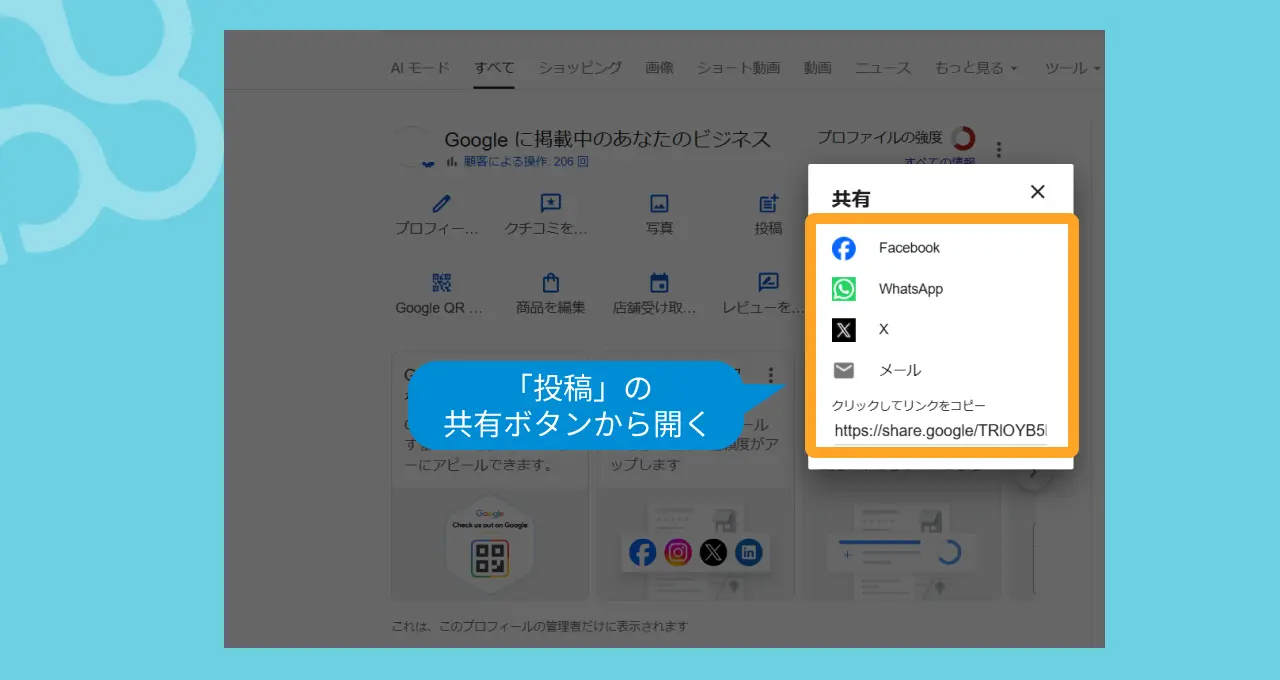
Task: Share via the WhatsApp icon
Action: pyautogui.click(x=844, y=289)
